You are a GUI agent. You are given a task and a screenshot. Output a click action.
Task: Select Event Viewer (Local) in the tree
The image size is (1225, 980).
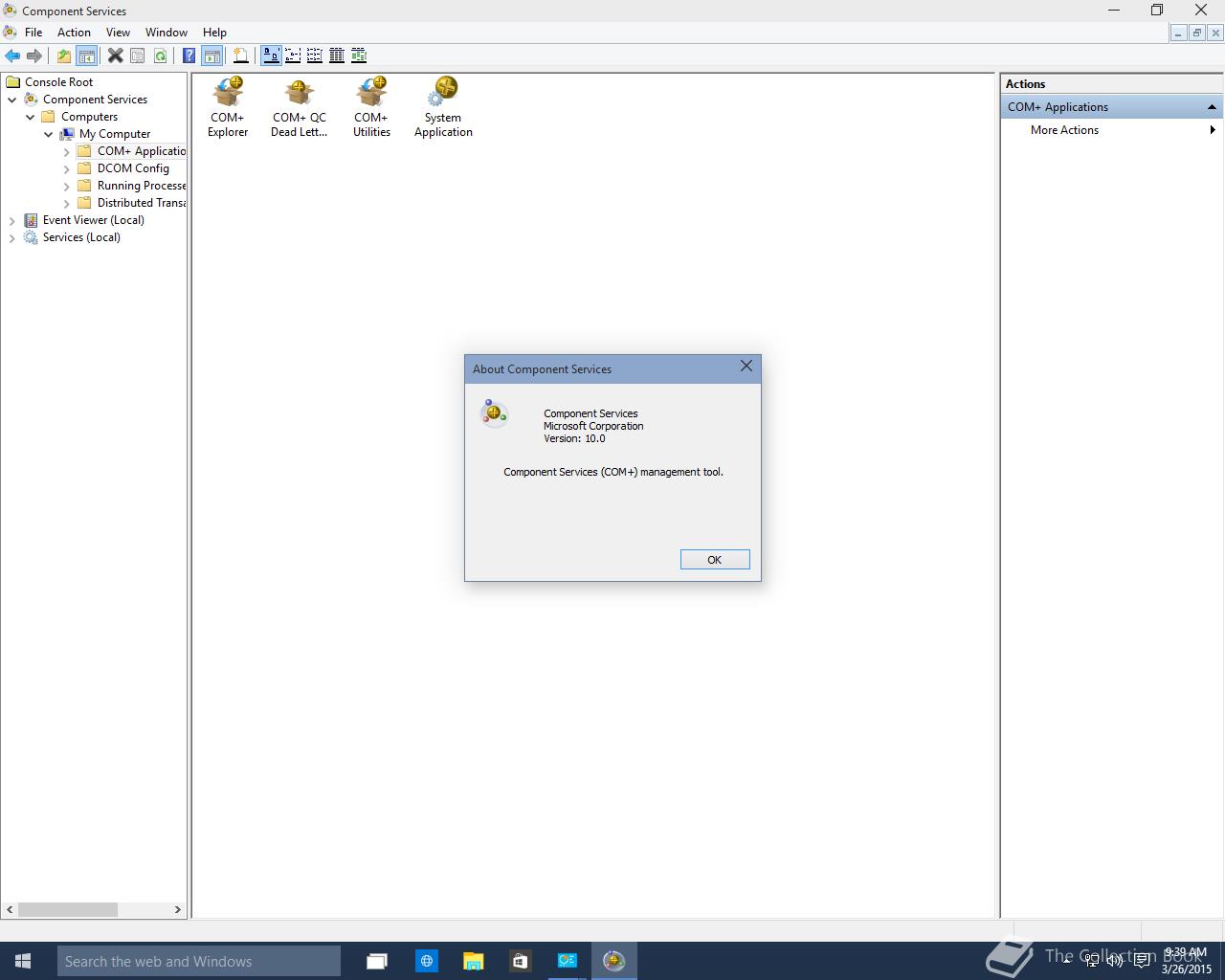tap(94, 220)
